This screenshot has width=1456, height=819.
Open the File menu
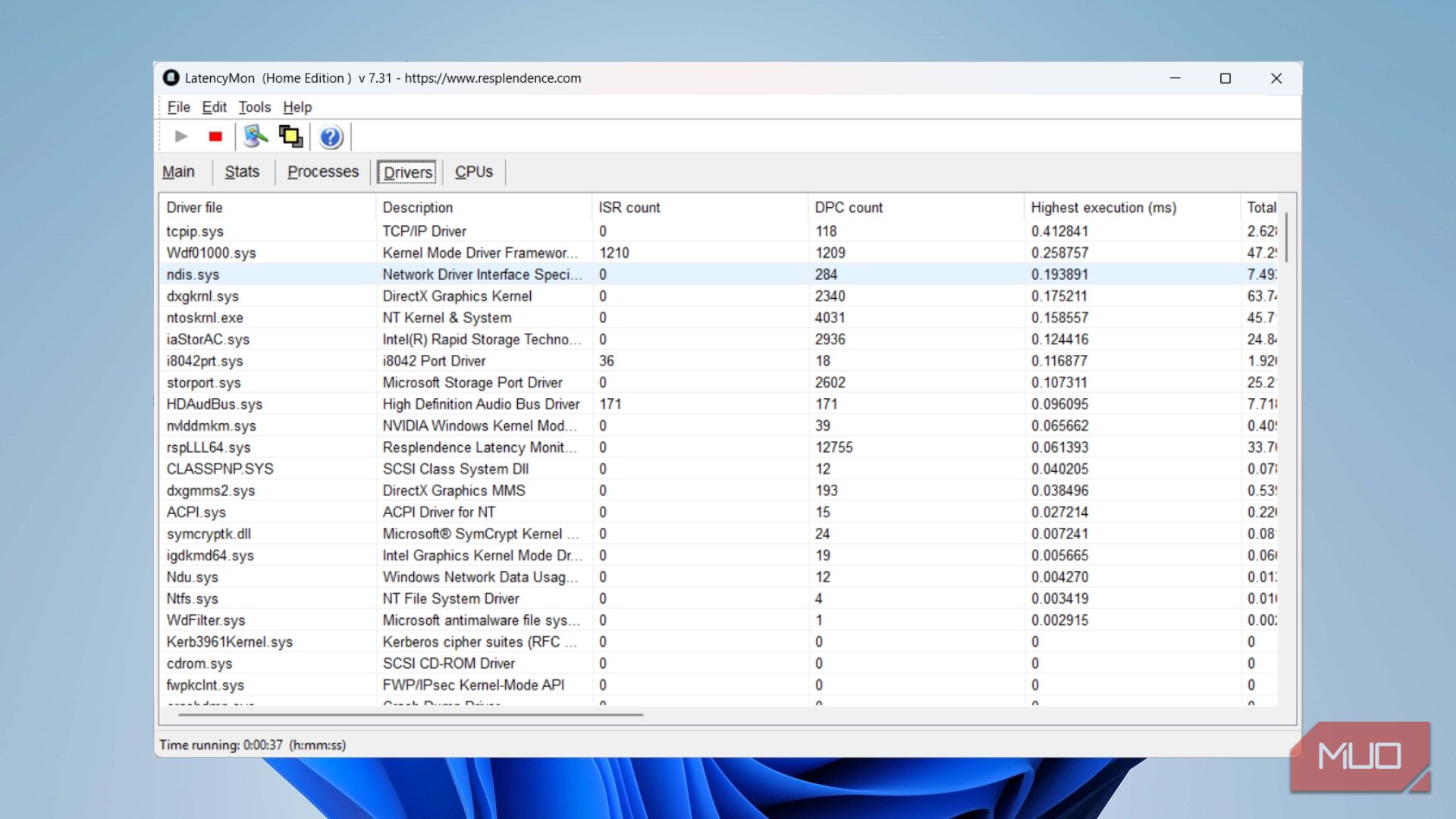178,107
